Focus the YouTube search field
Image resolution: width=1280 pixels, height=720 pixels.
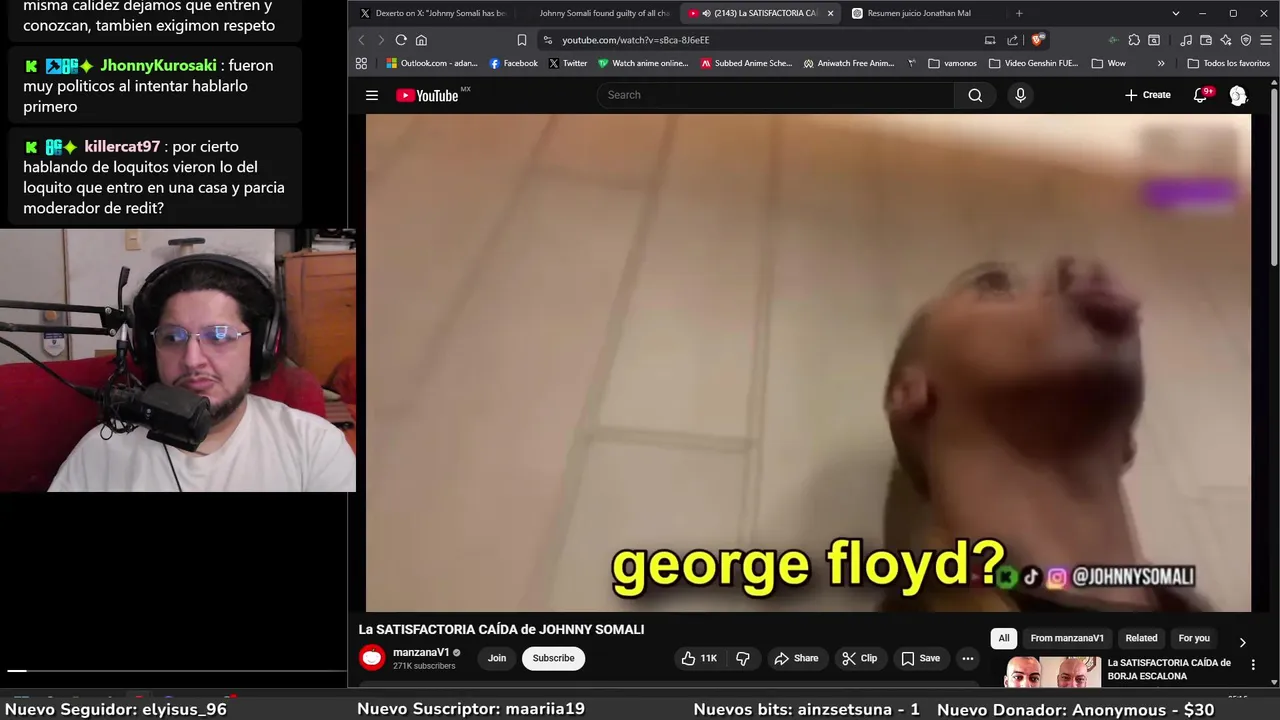pyautogui.click(x=776, y=95)
